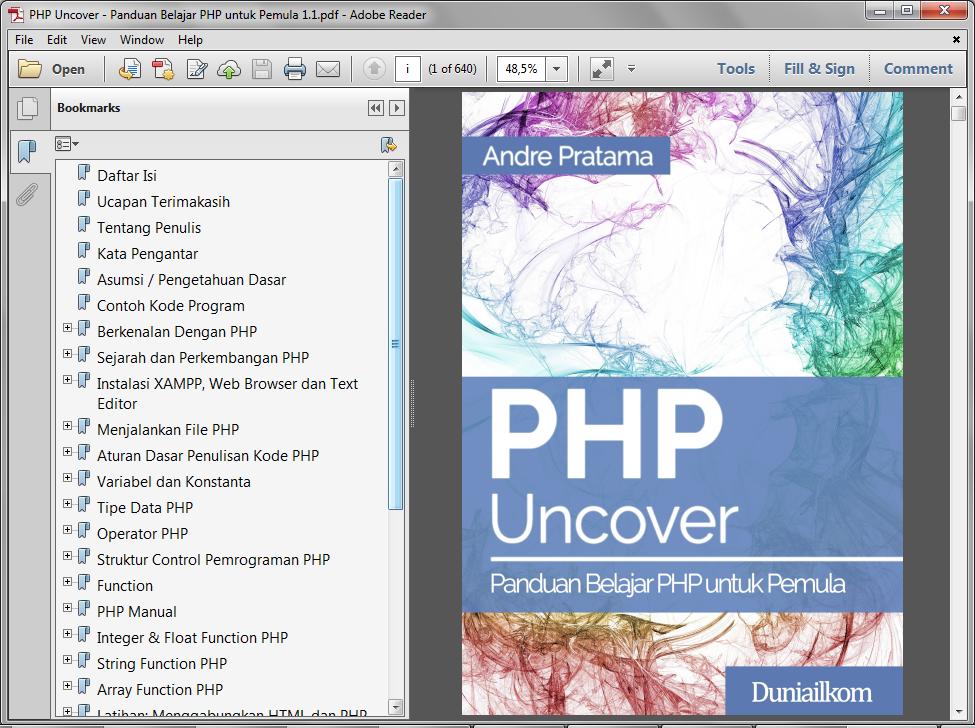Image resolution: width=975 pixels, height=728 pixels.
Task: Select the Contoh Kode Program bookmark
Action: pos(171,306)
